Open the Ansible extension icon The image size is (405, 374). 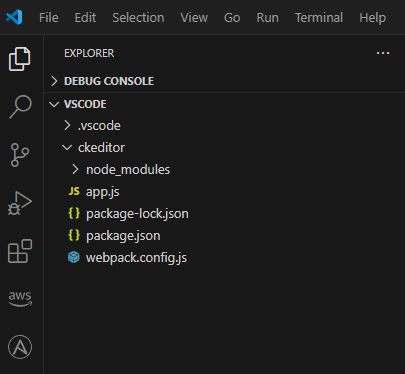[x=20, y=347]
